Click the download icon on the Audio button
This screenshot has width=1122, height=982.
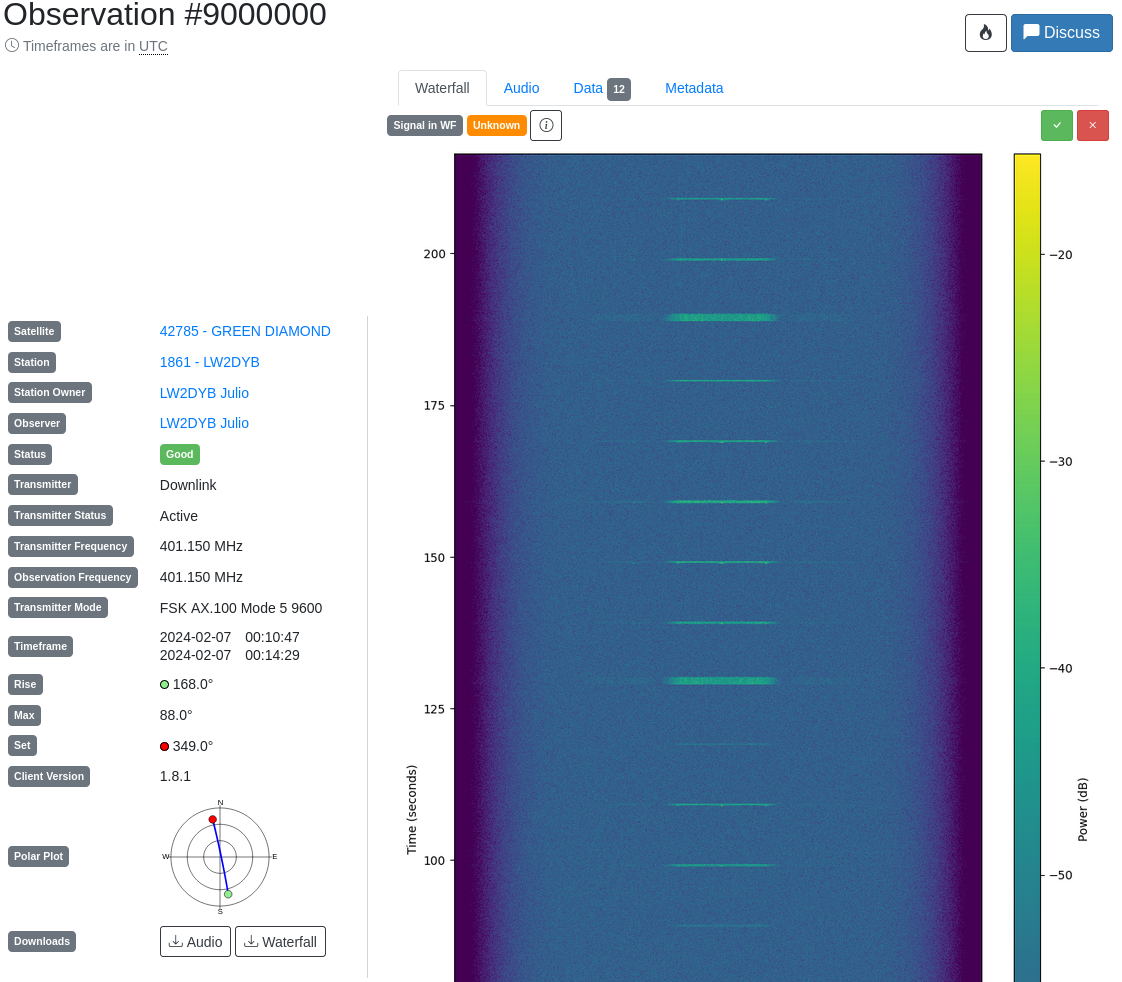pyautogui.click(x=174, y=941)
